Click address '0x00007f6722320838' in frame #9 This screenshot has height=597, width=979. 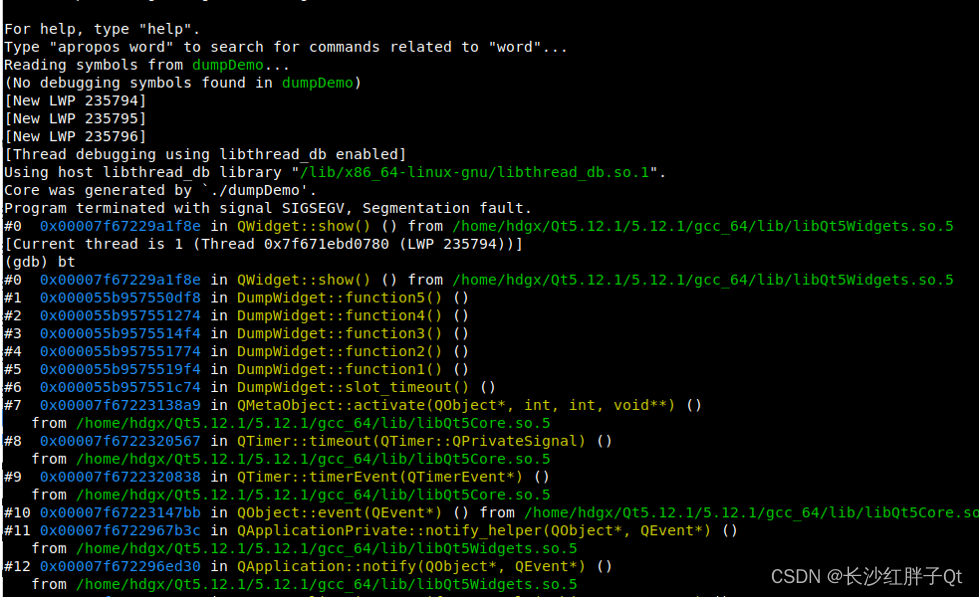click(x=121, y=477)
